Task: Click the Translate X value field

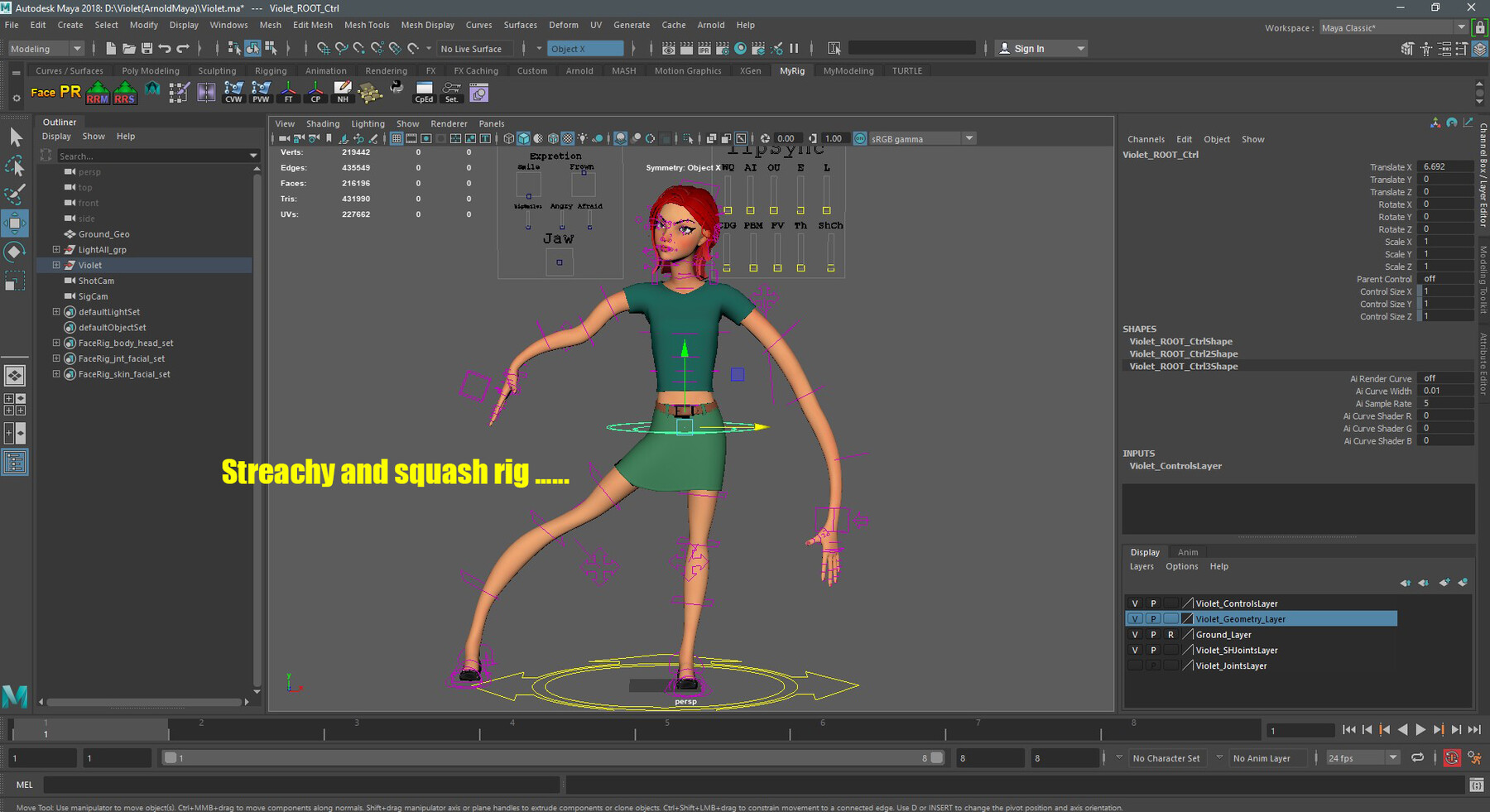Action: (x=1444, y=167)
